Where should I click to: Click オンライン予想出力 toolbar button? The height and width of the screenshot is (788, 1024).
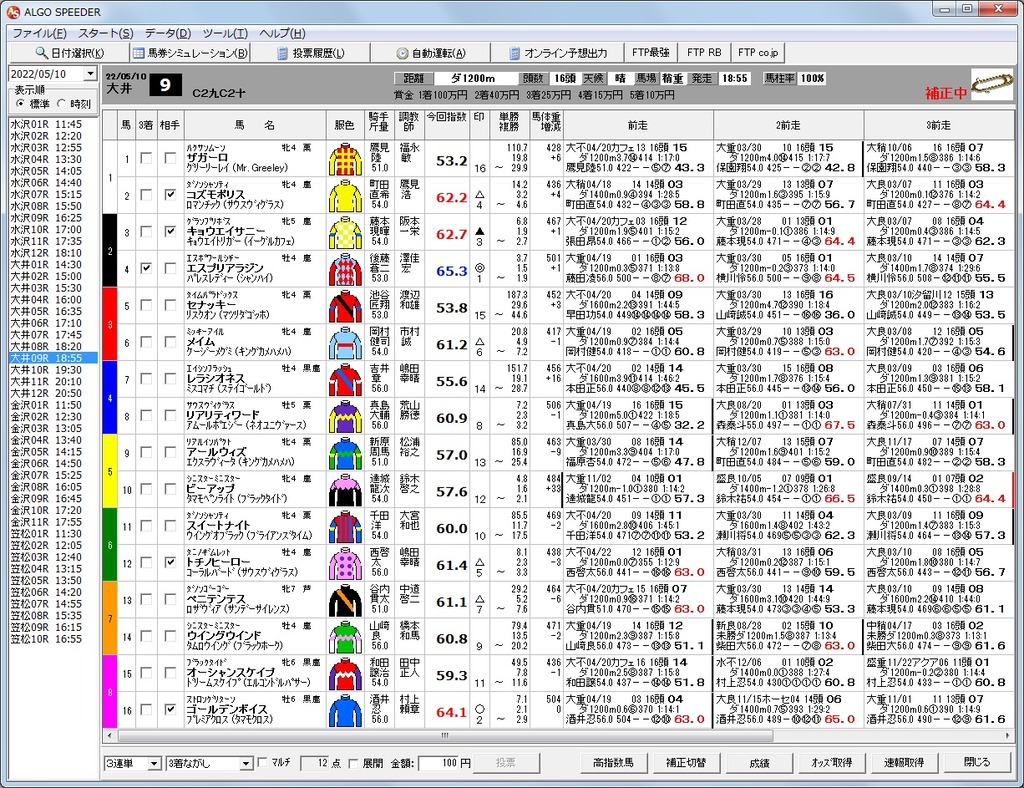point(558,53)
